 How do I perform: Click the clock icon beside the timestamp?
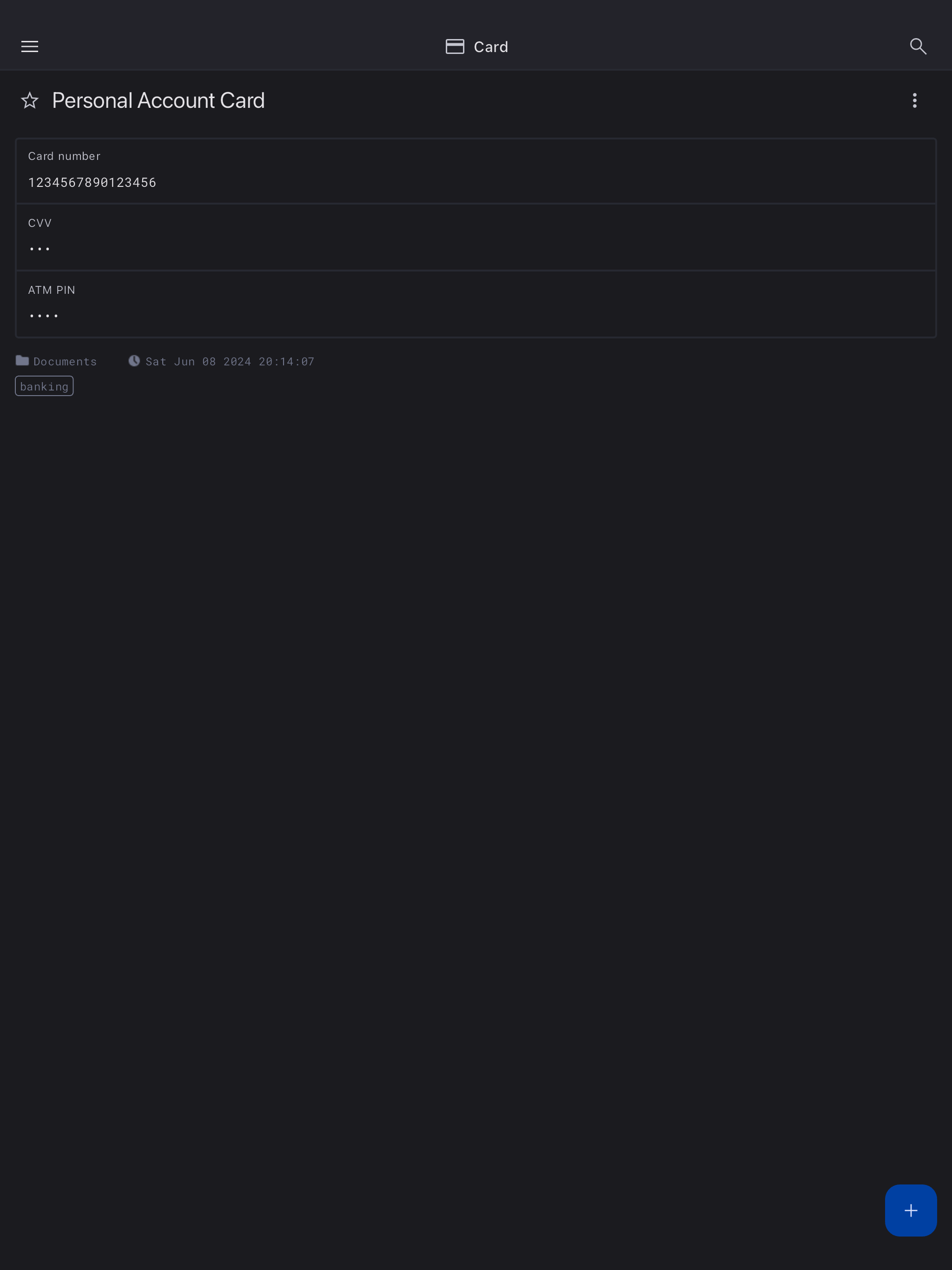click(134, 361)
